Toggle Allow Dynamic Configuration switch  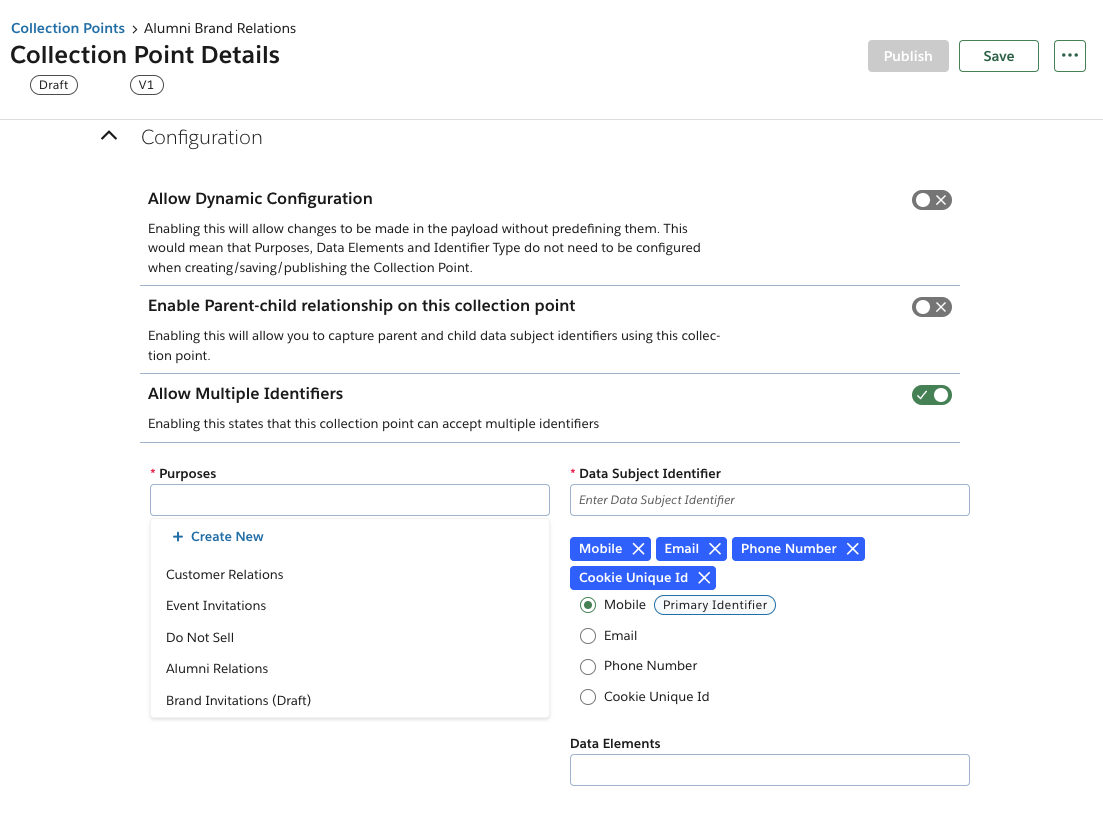(x=931, y=200)
